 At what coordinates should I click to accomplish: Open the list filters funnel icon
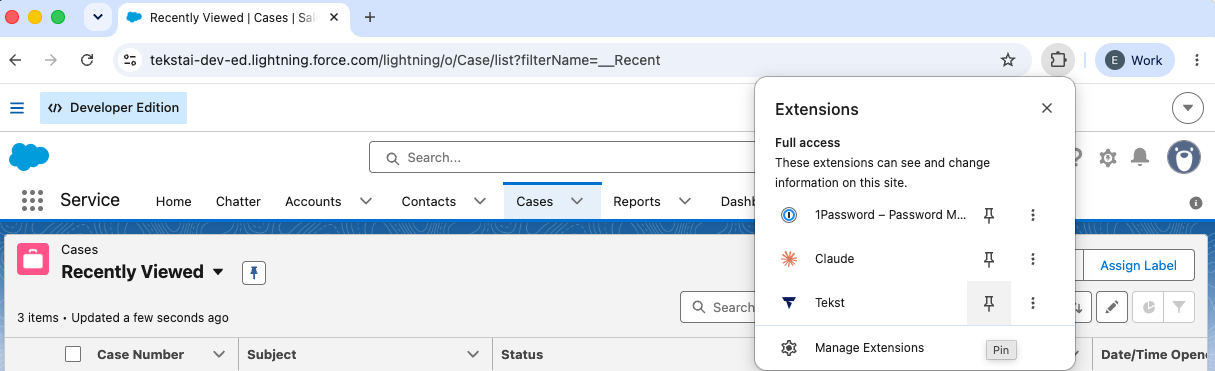click(x=1179, y=307)
